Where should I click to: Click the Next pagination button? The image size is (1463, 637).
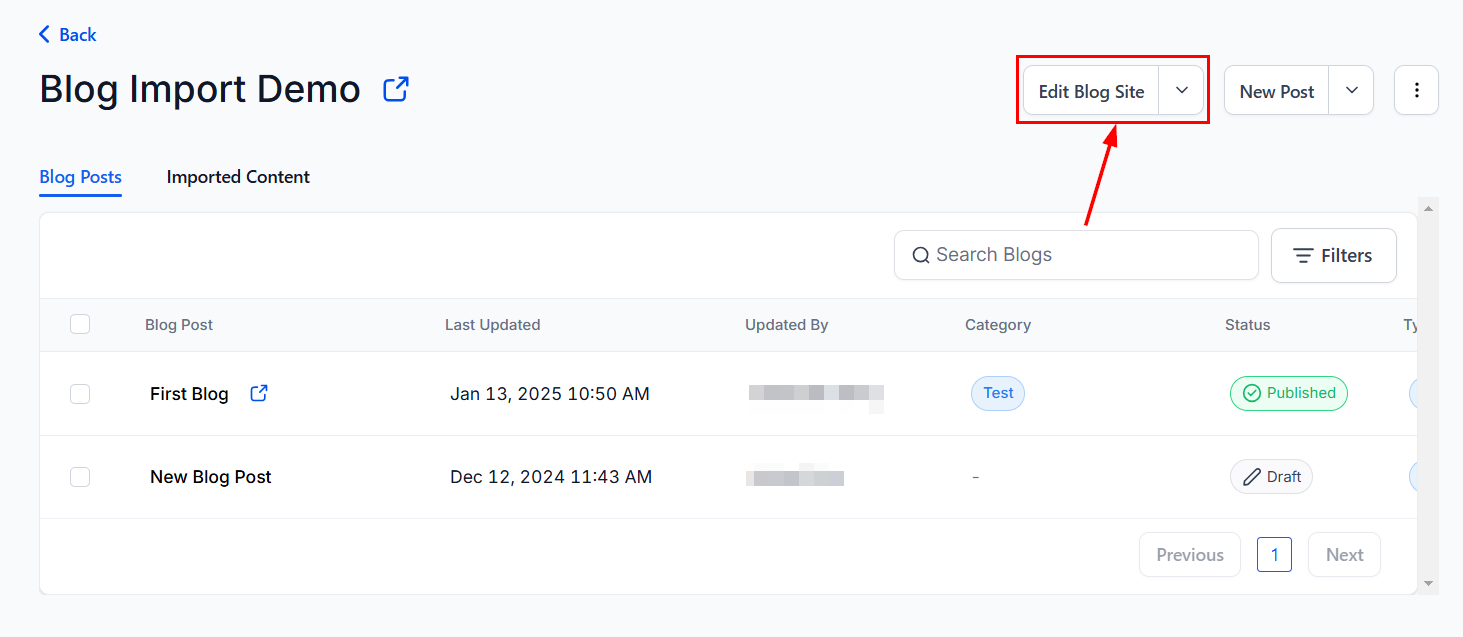point(1344,555)
